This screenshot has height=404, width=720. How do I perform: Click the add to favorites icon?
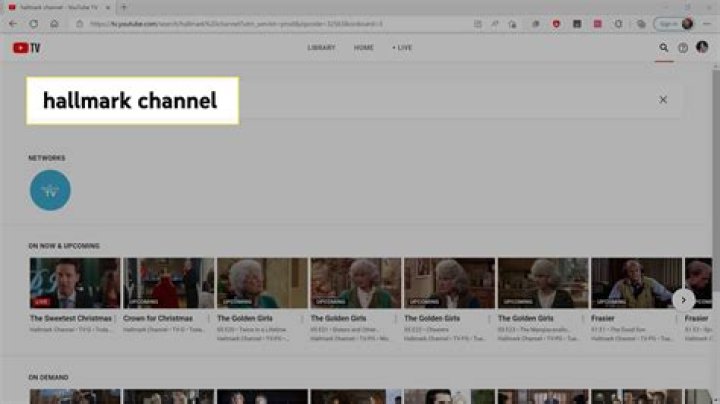point(512,24)
